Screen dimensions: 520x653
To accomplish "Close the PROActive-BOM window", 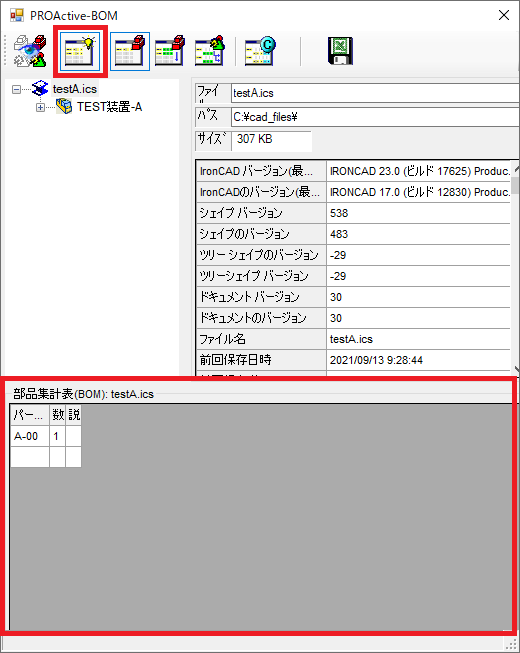I will (x=504, y=15).
